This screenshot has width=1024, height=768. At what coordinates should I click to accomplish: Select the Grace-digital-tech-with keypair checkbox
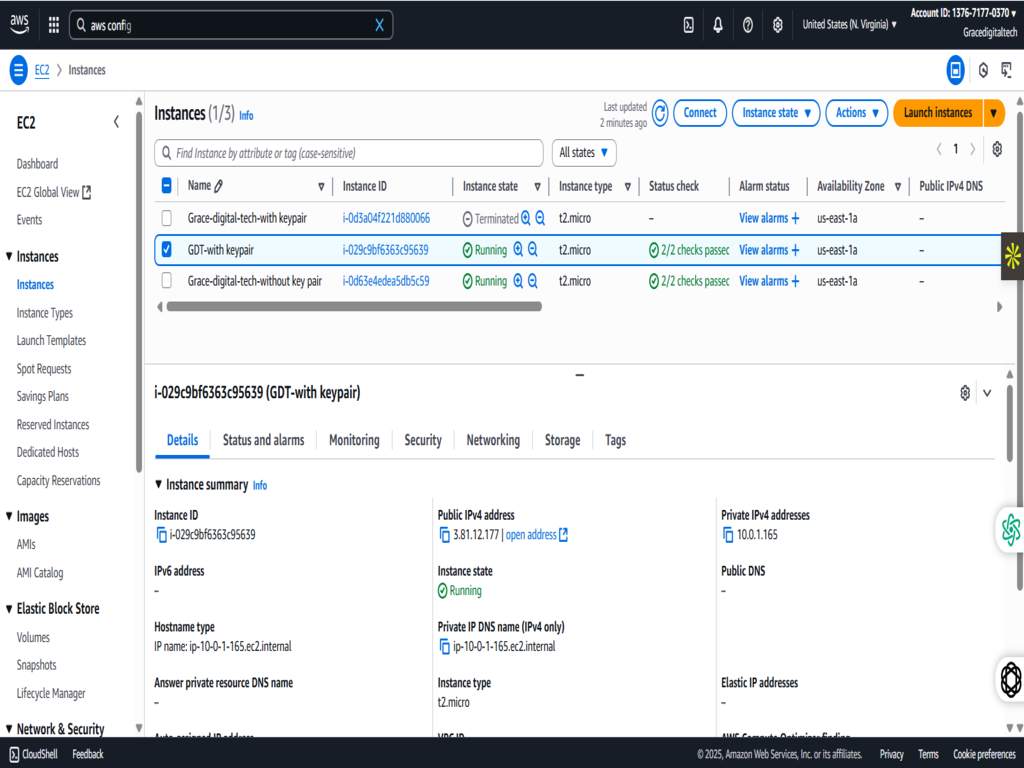167,218
